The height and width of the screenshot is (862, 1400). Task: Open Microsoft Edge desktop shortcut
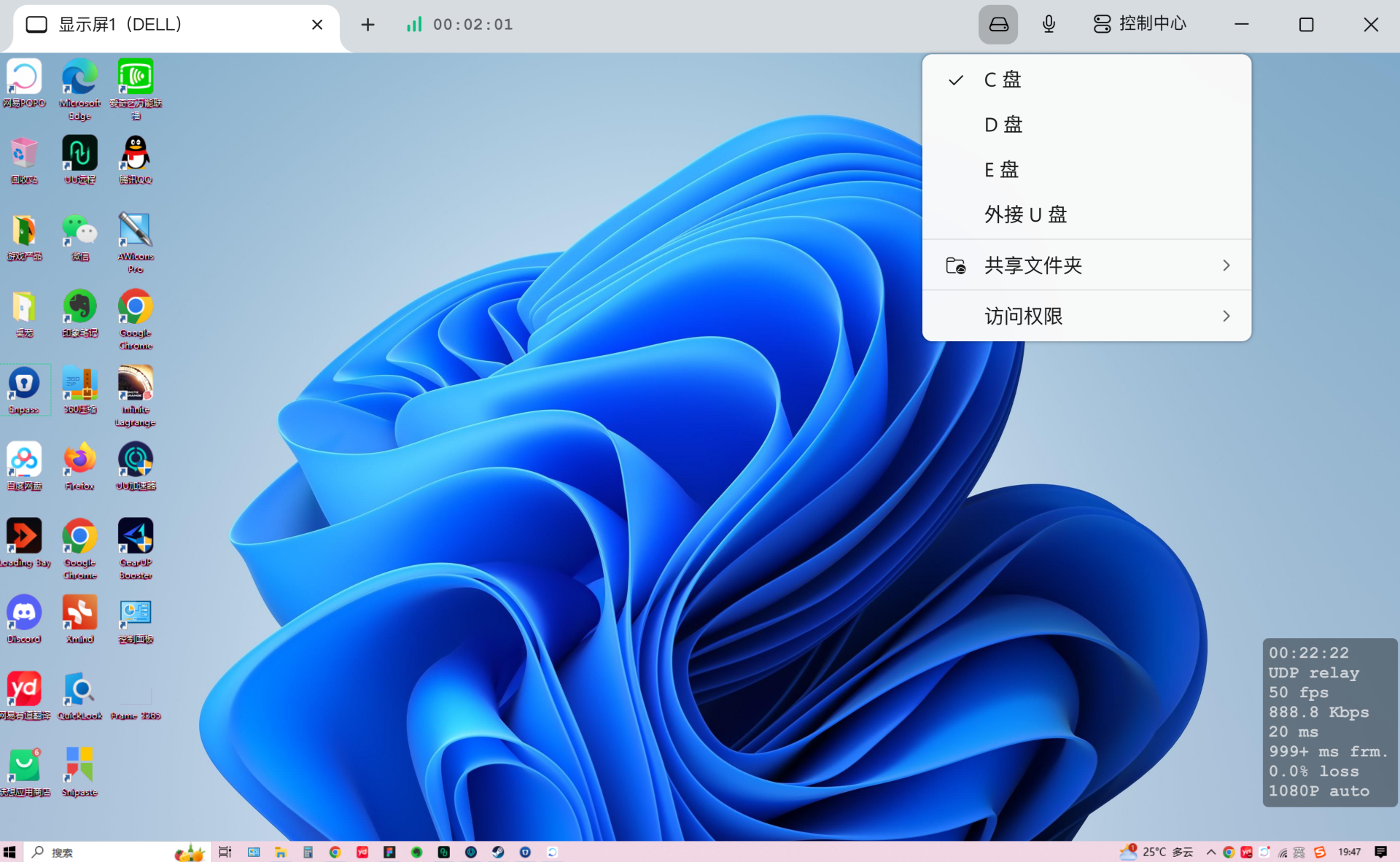[80, 89]
